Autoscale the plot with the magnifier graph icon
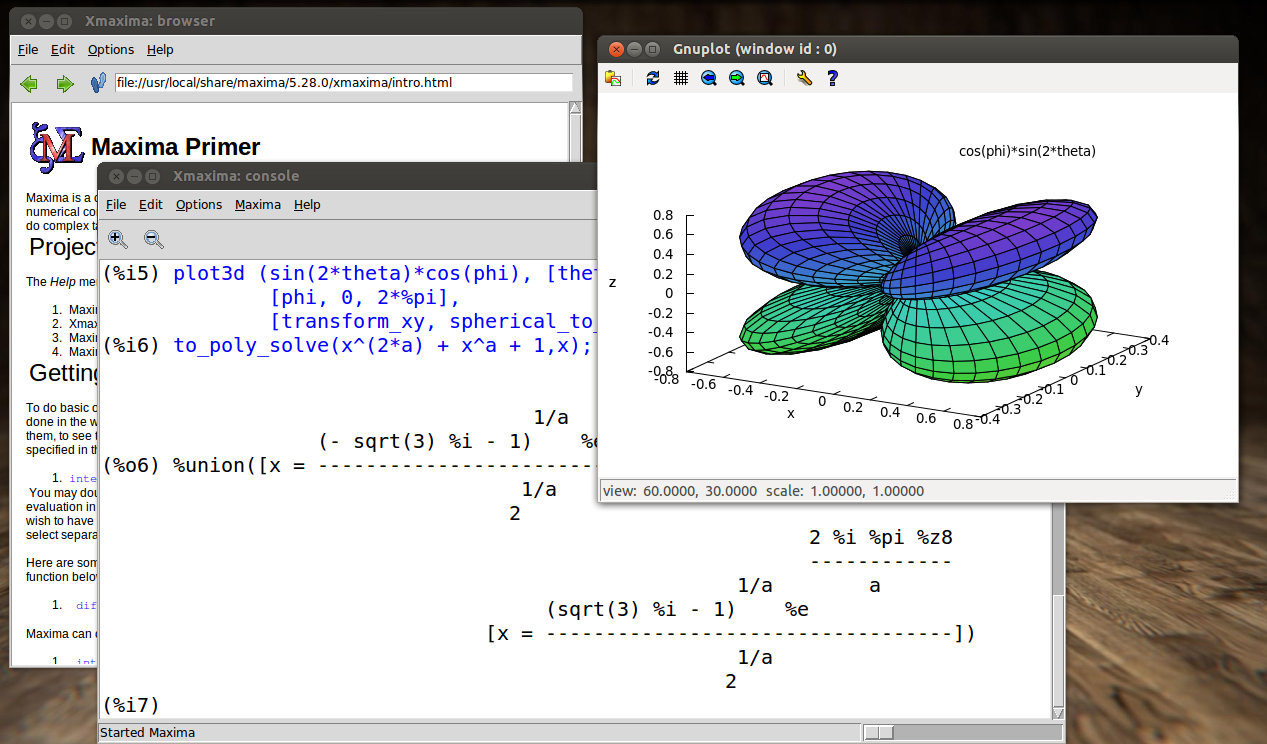 point(765,78)
